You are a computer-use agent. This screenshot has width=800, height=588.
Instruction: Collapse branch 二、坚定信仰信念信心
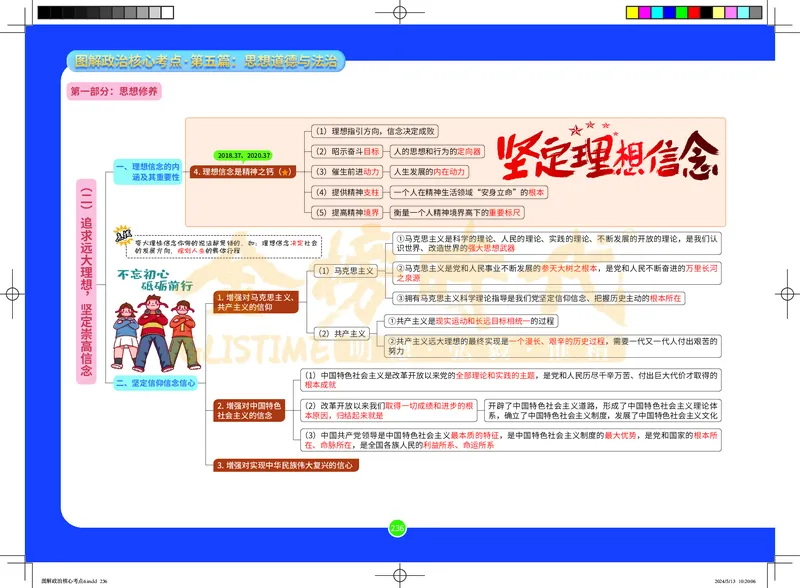coord(155,383)
